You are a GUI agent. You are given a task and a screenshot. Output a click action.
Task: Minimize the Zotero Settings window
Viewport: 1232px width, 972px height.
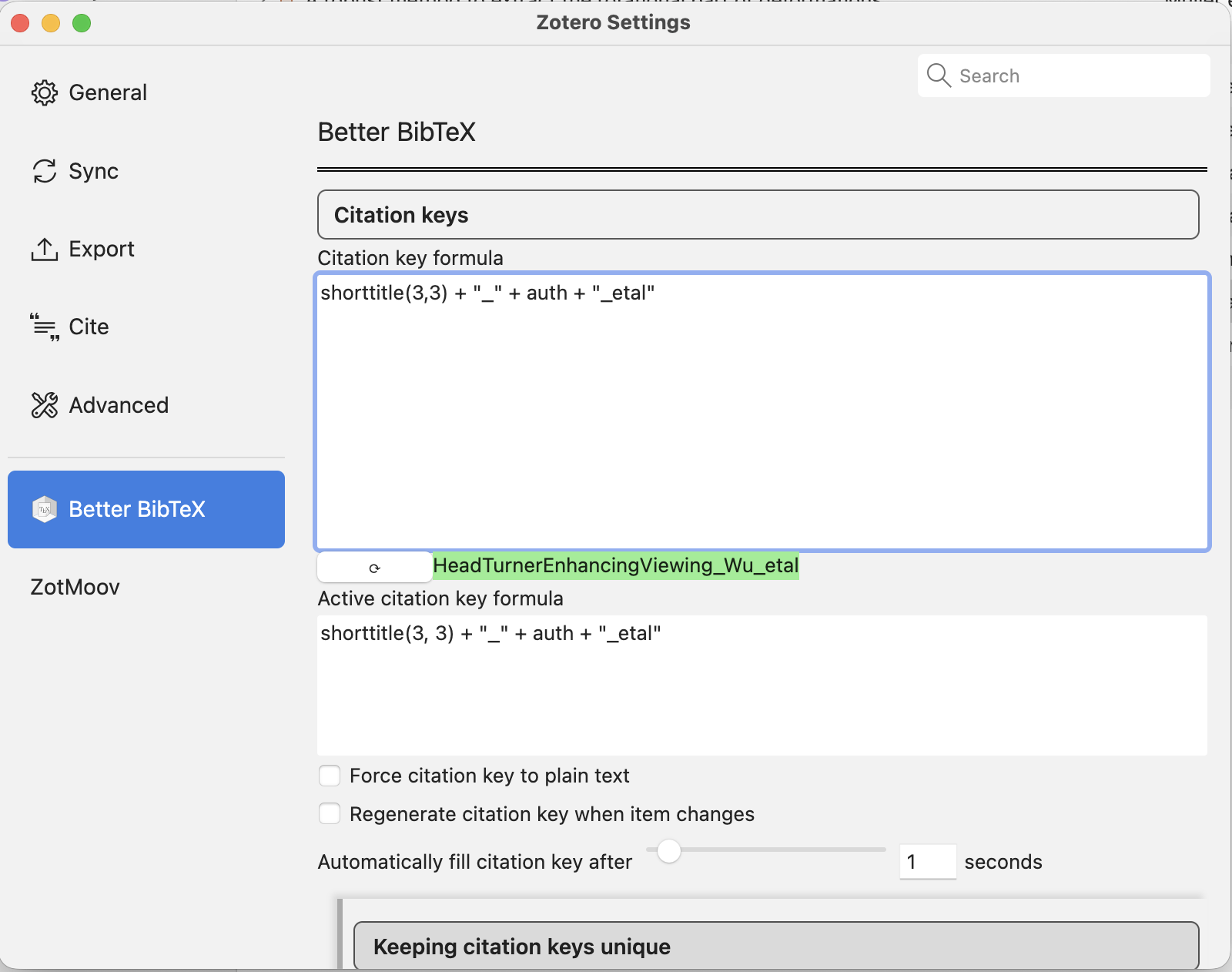click(x=51, y=23)
